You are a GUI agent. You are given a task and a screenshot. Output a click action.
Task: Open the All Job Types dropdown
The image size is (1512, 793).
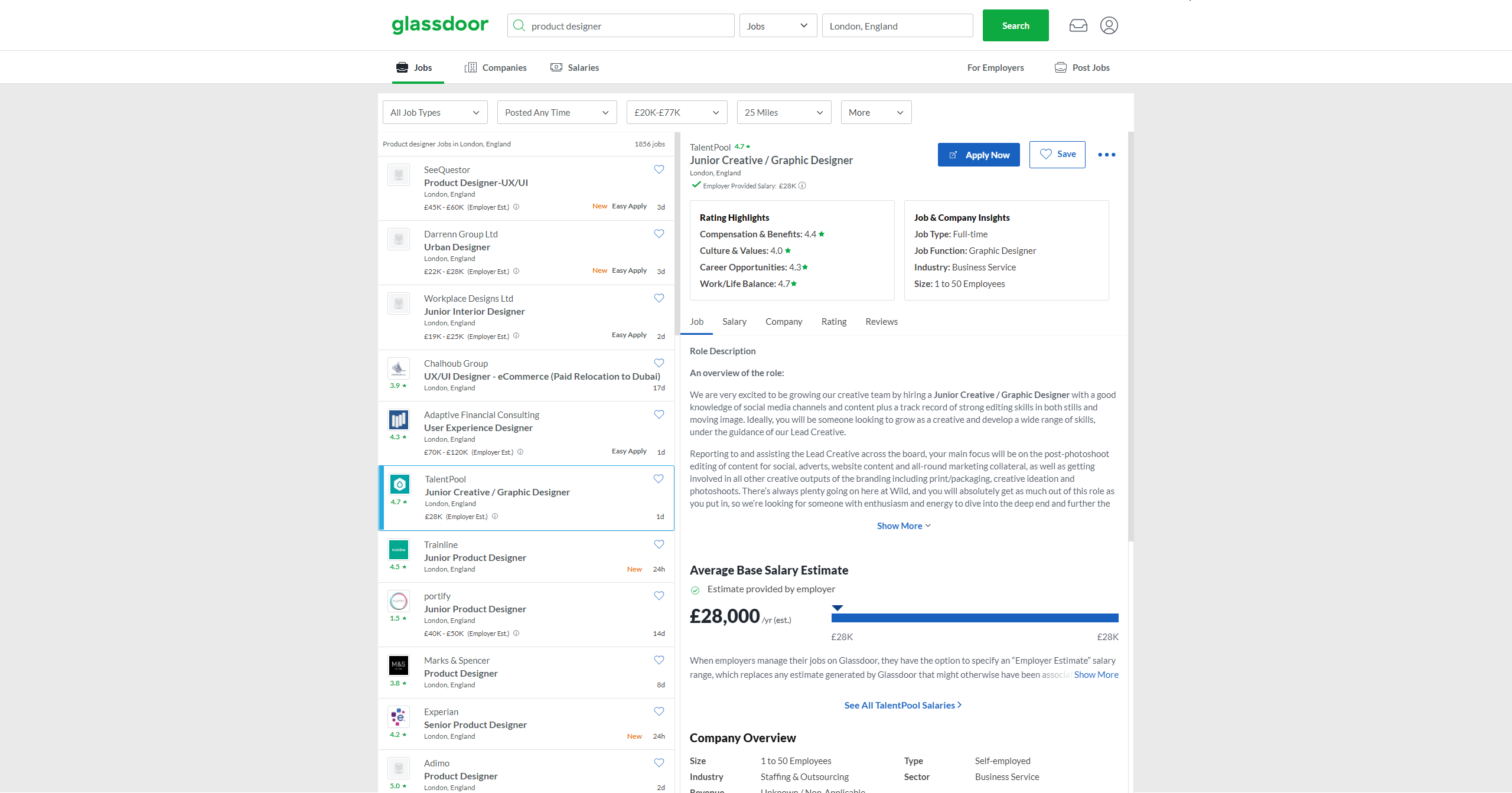(x=435, y=112)
